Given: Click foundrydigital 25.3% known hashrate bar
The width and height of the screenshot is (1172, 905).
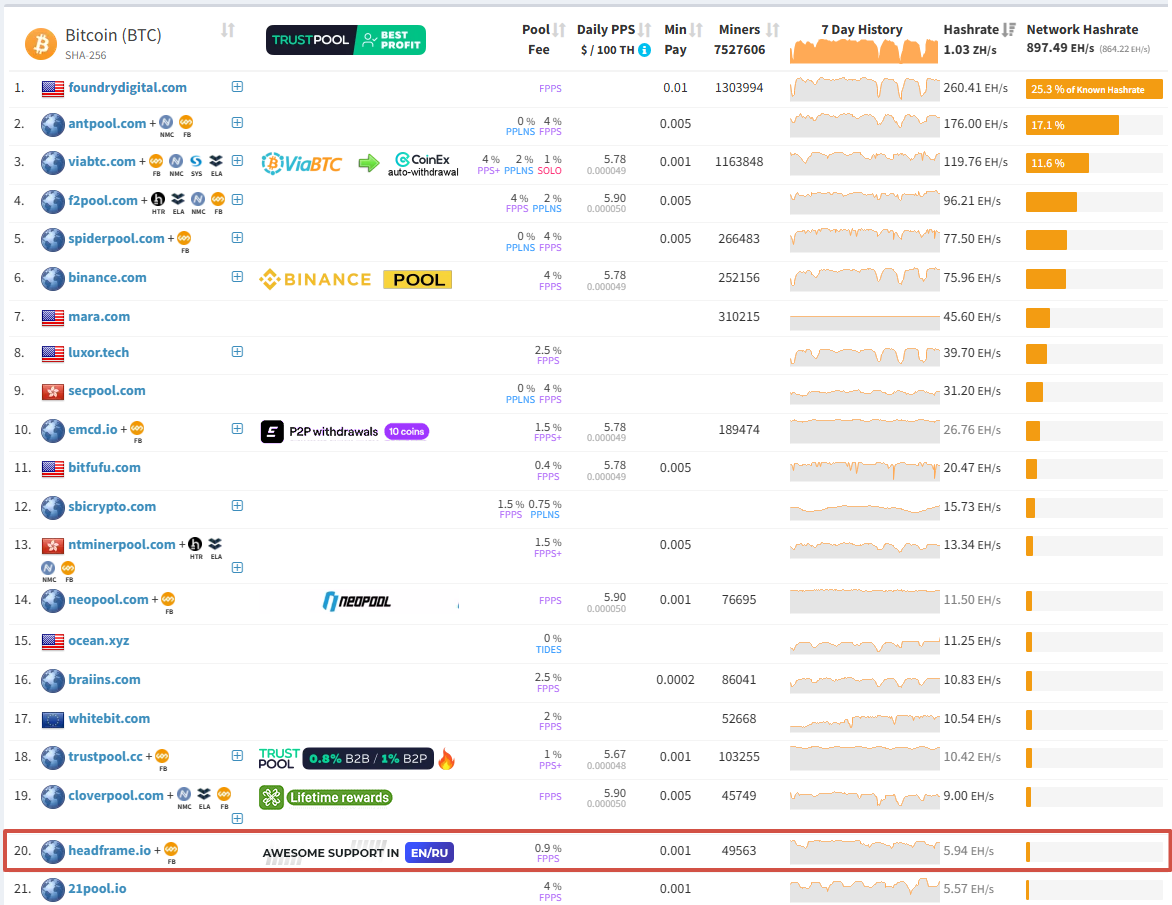Looking at the screenshot, I should click(1094, 89).
